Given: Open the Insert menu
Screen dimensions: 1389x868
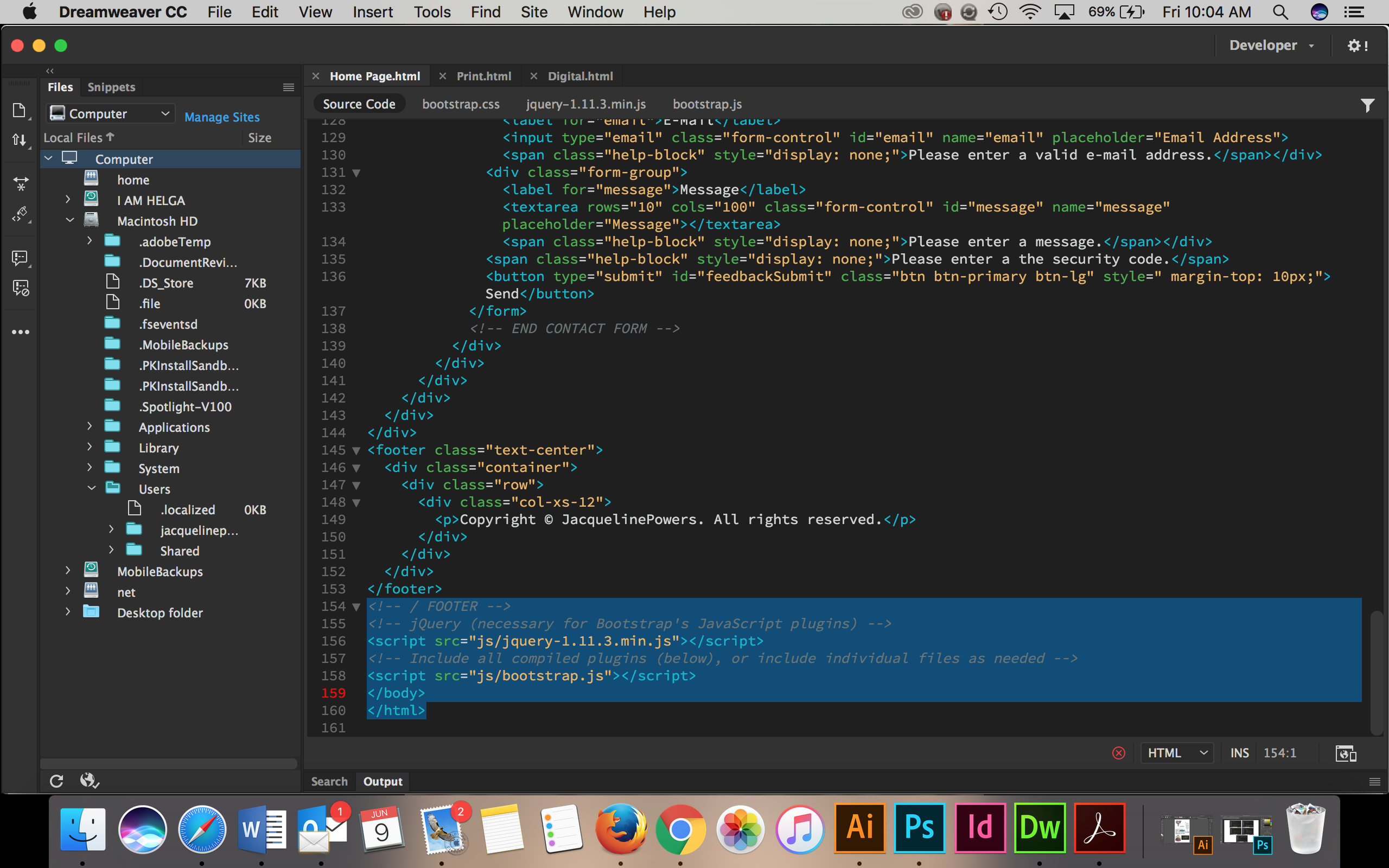Looking at the screenshot, I should coord(373,12).
